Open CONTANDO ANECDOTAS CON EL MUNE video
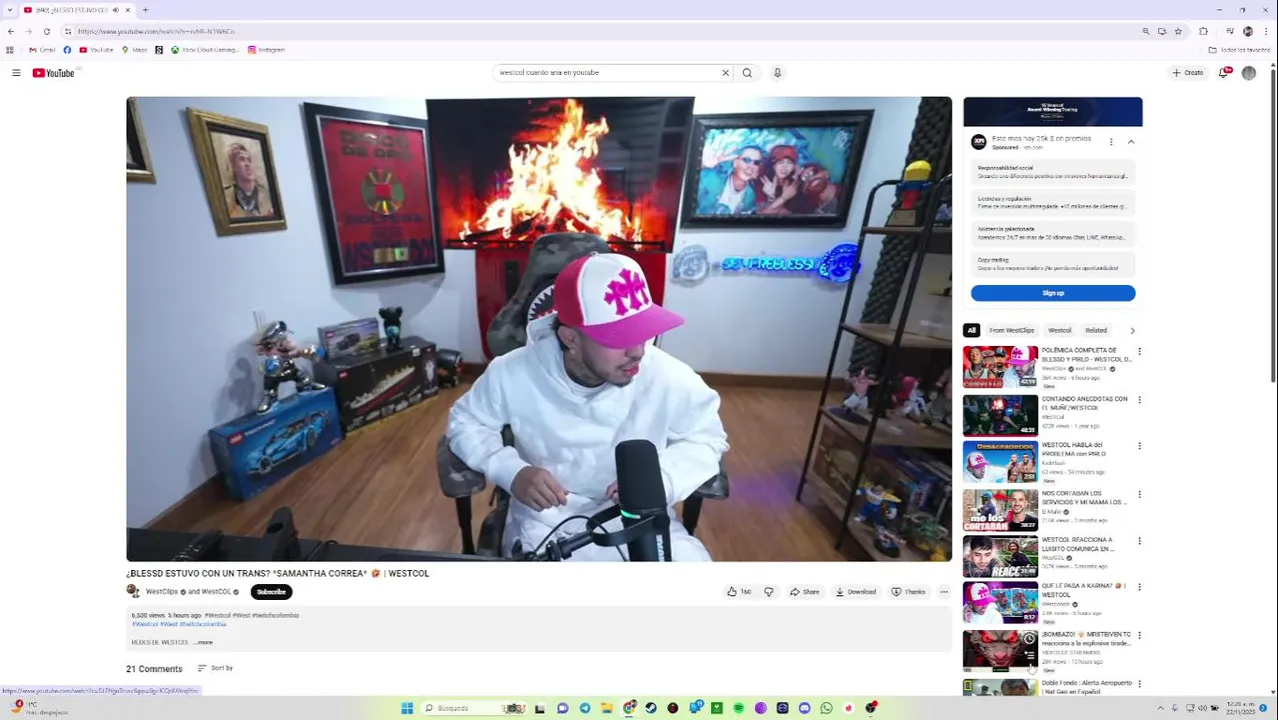Screen dimensions: 1278x720 point(1000,415)
